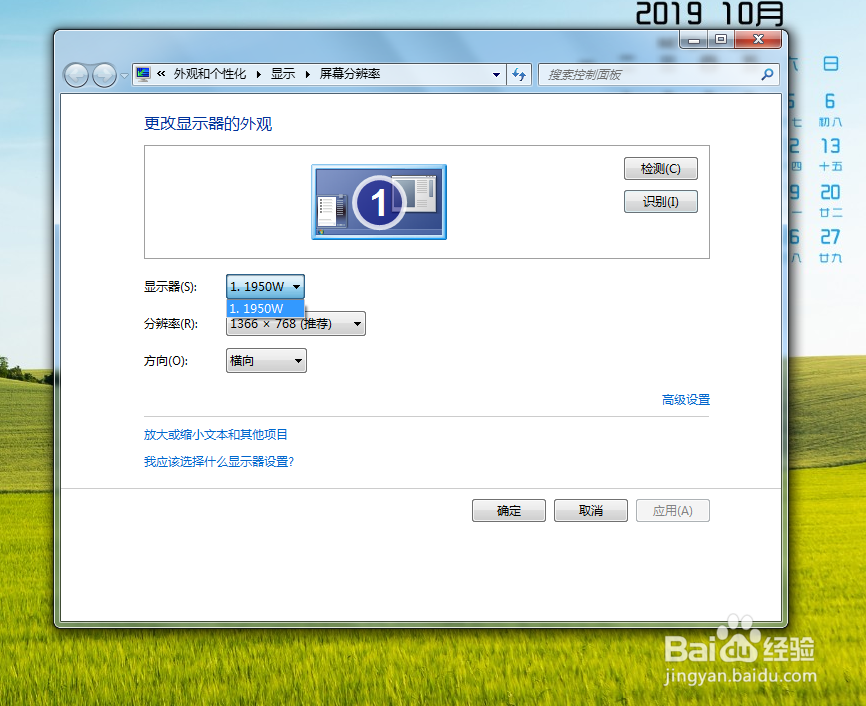The image size is (866, 706).
Task: Minimize the 屏幕分辨率 window
Action: tap(694, 39)
